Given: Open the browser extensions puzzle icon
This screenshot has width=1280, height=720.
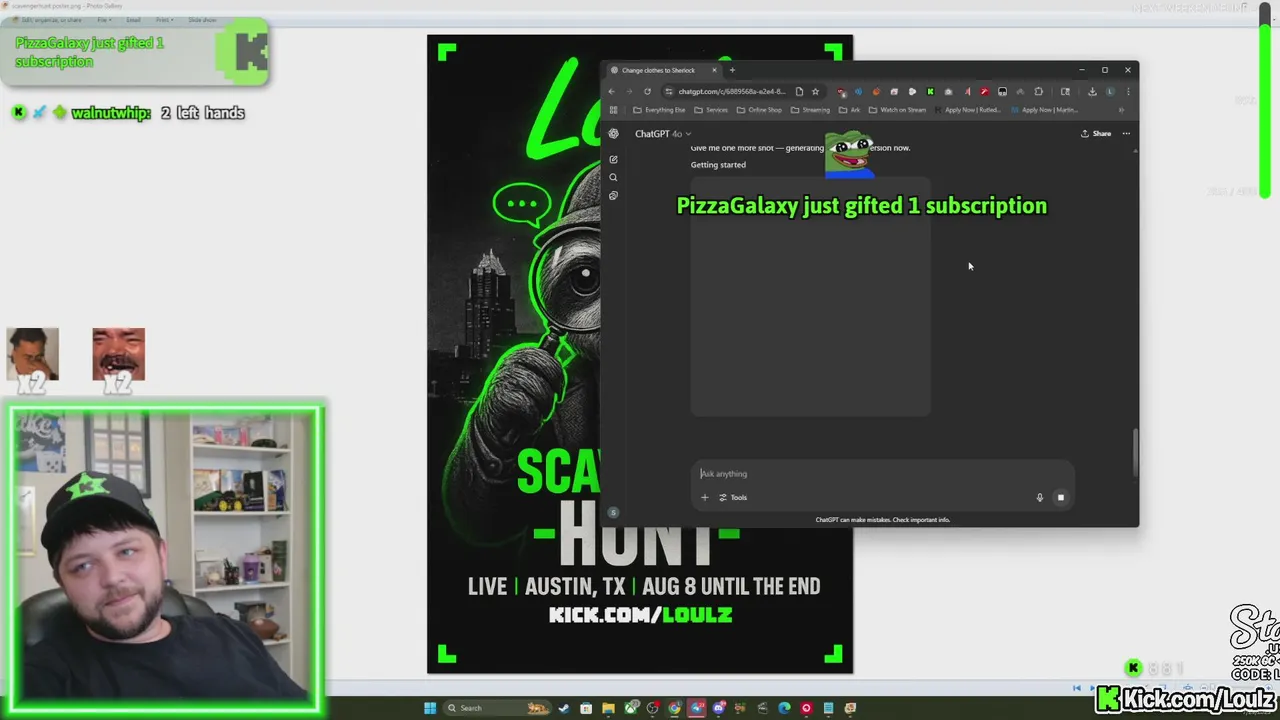Looking at the screenshot, I should pyautogui.click(x=1039, y=92).
